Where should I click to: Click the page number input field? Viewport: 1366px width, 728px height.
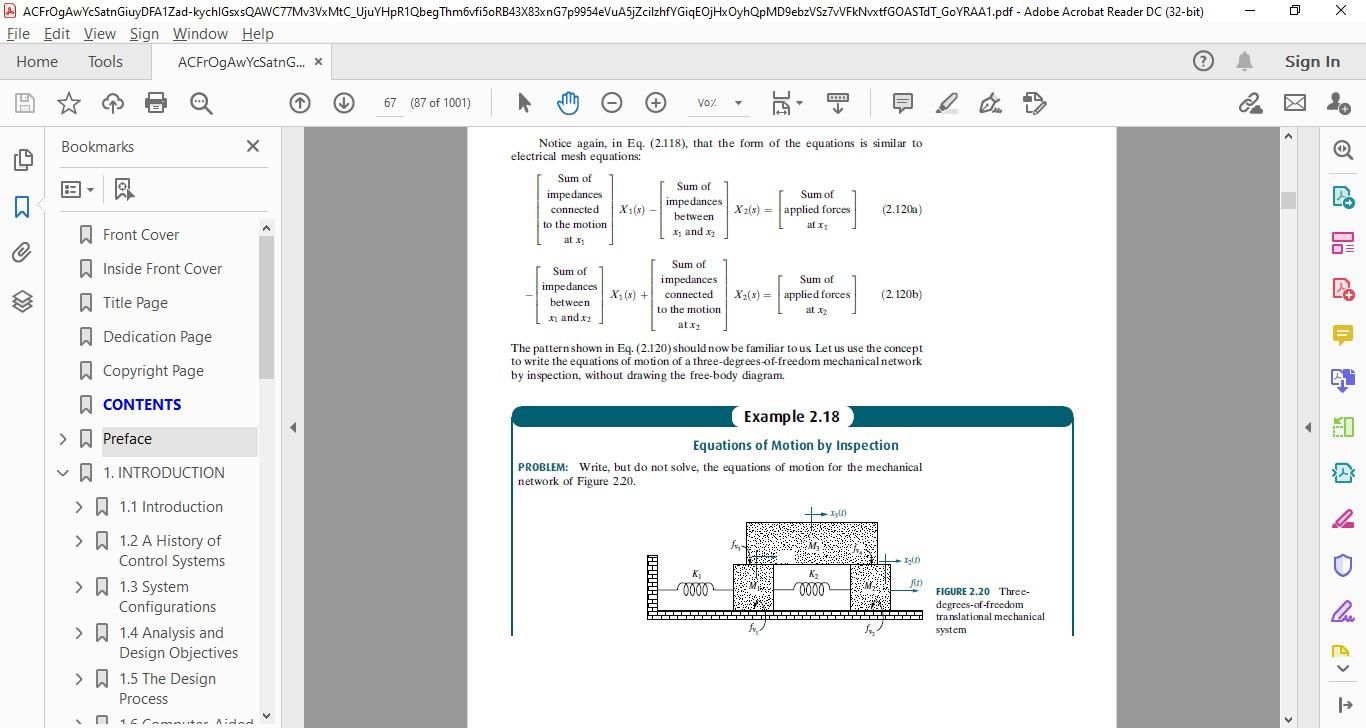point(390,103)
